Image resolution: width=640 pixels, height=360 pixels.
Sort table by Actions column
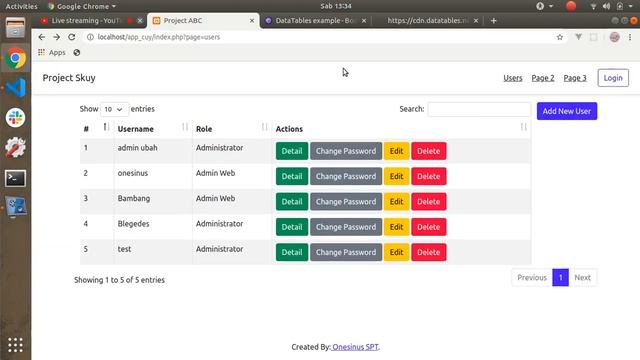tap(401, 129)
